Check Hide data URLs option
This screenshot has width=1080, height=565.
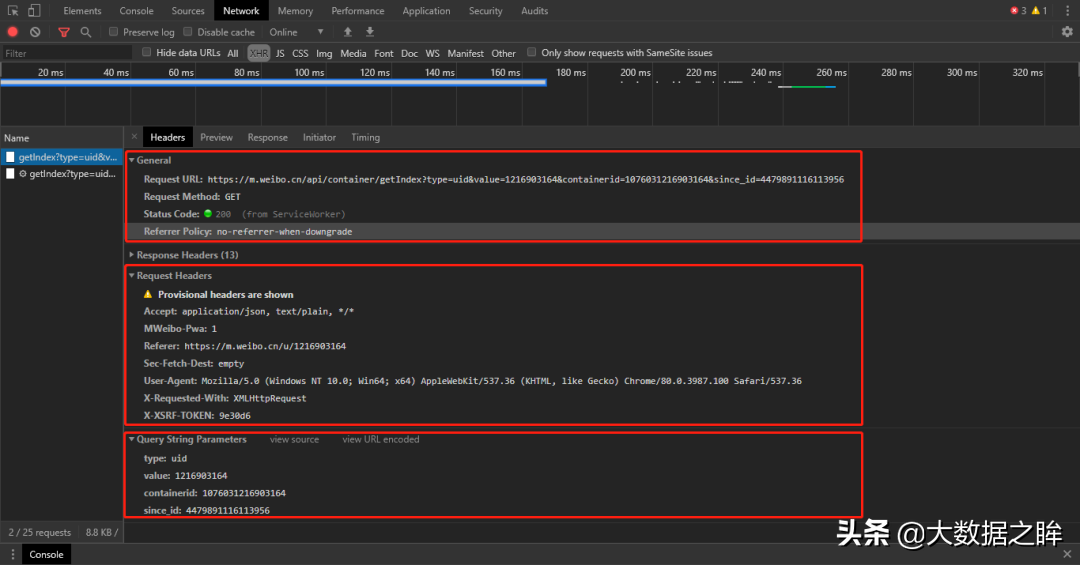[147, 52]
